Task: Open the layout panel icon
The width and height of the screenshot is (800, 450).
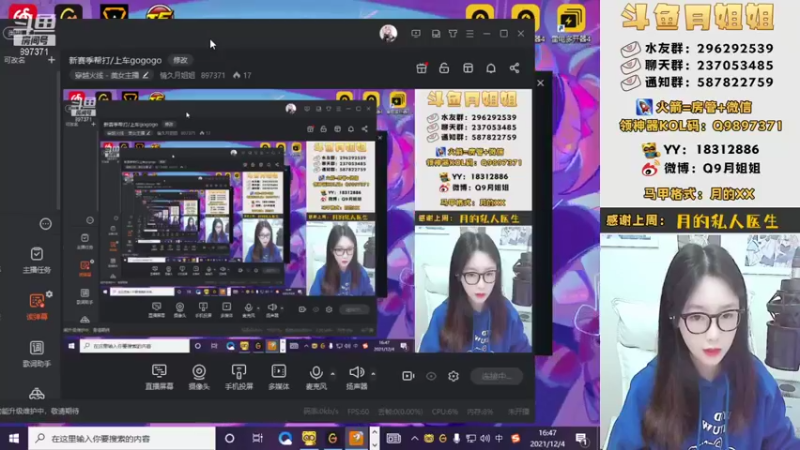Action: pos(468,68)
